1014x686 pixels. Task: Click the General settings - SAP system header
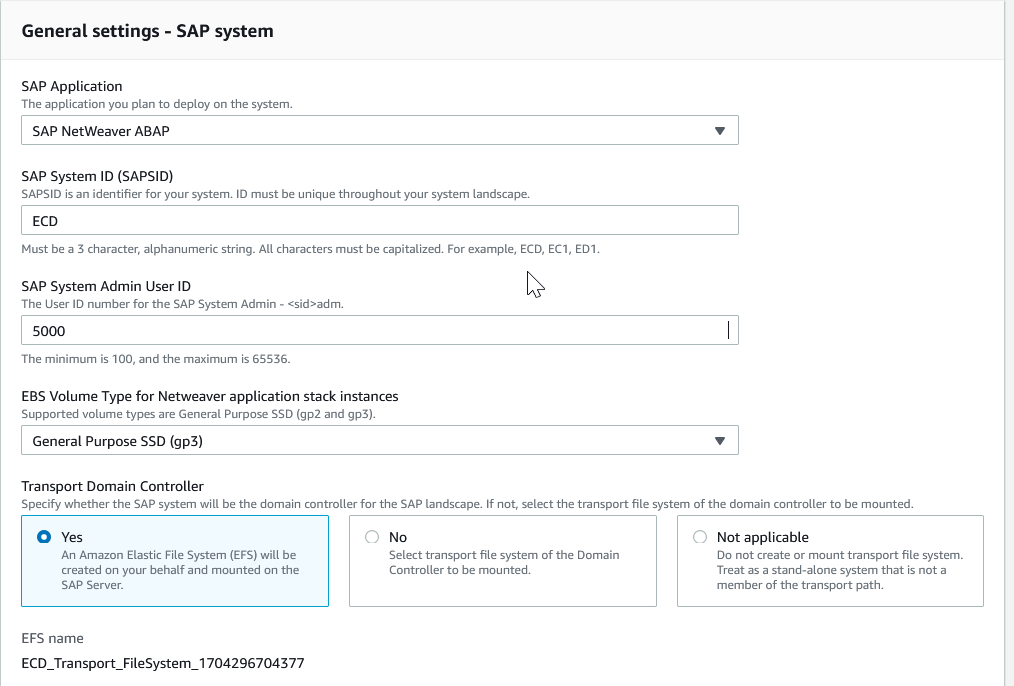147,31
